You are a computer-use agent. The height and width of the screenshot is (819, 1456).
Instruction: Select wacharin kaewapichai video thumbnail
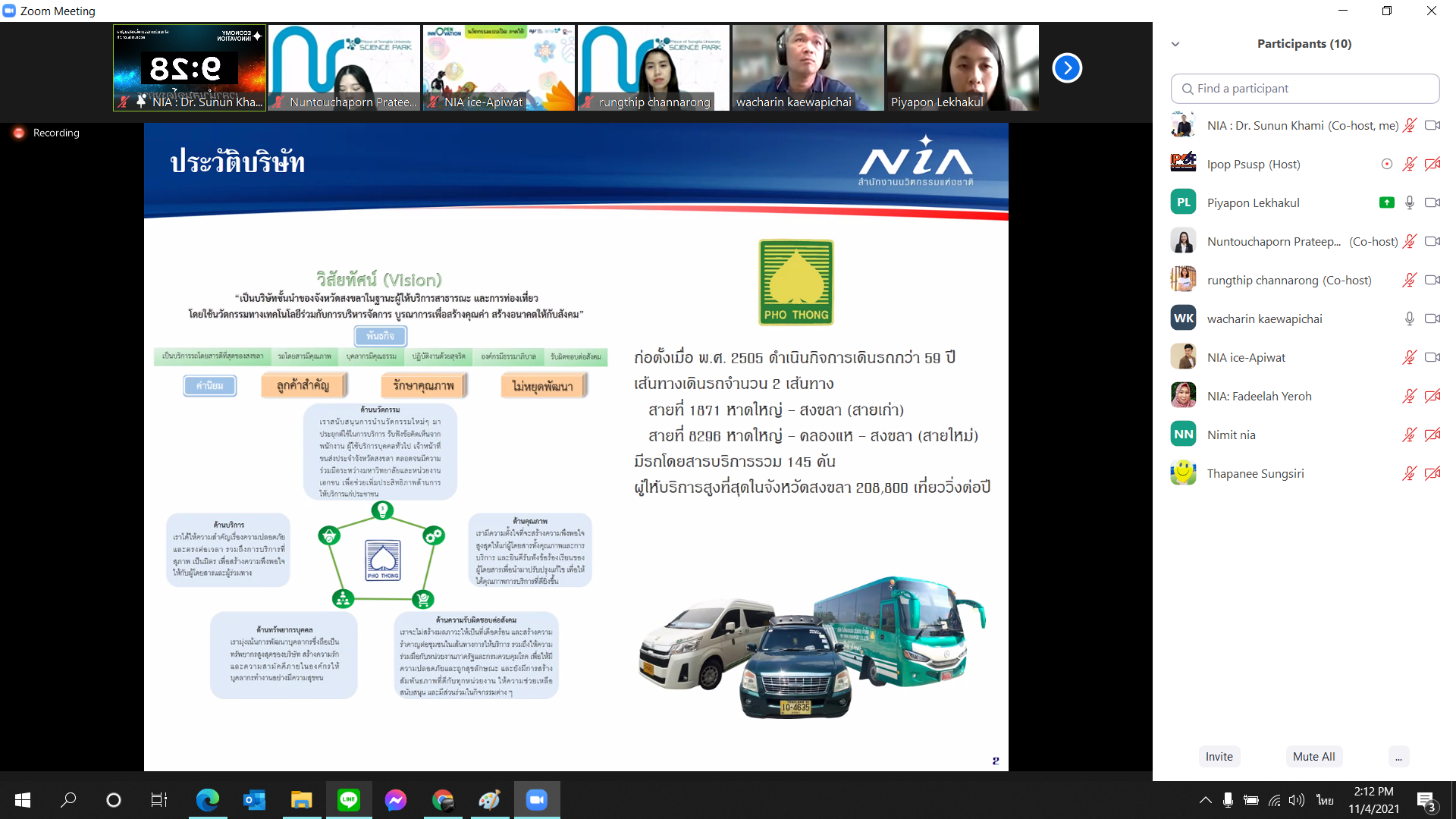click(x=808, y=68)
